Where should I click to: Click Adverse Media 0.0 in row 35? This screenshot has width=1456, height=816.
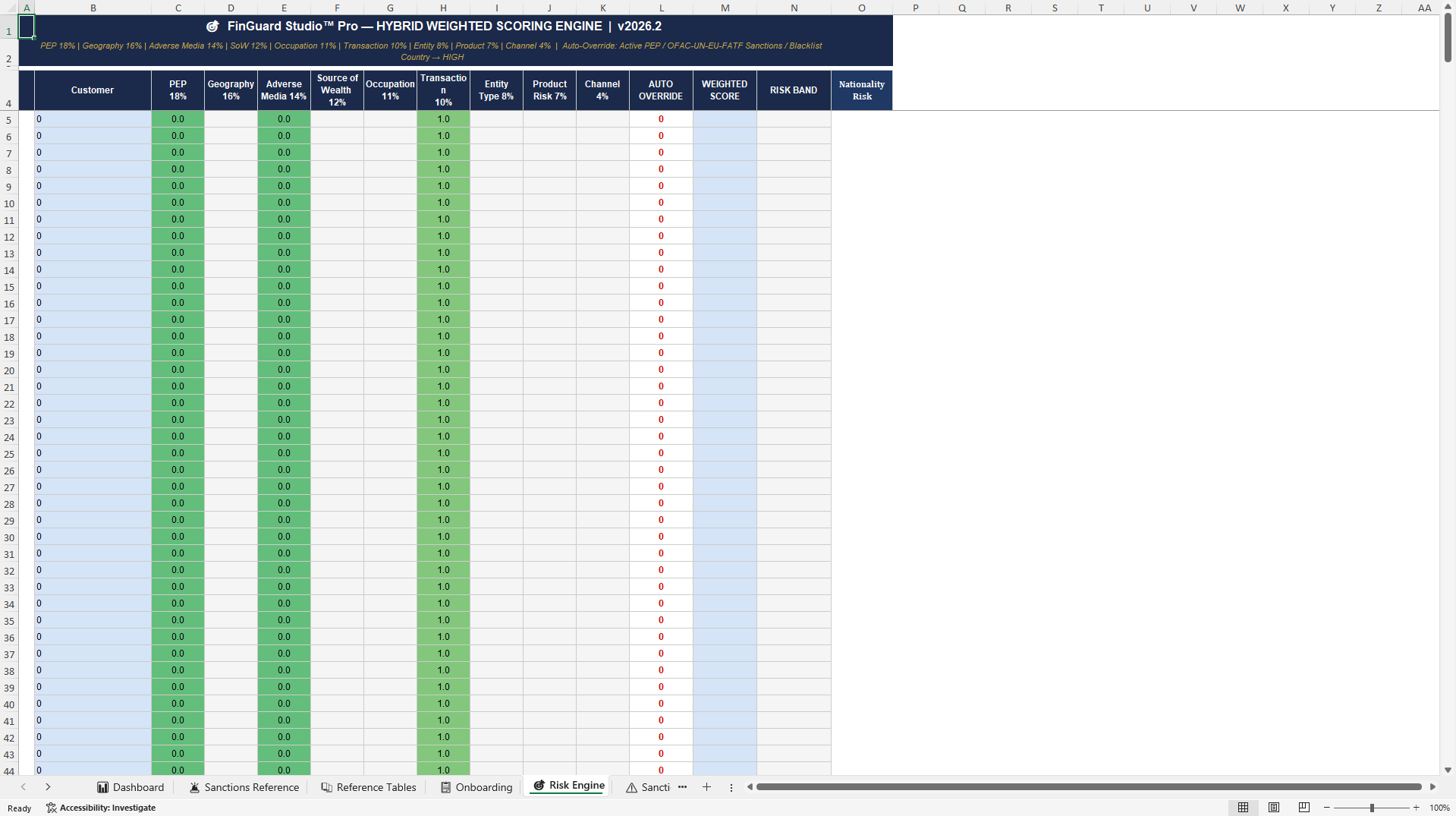(284, 620)
